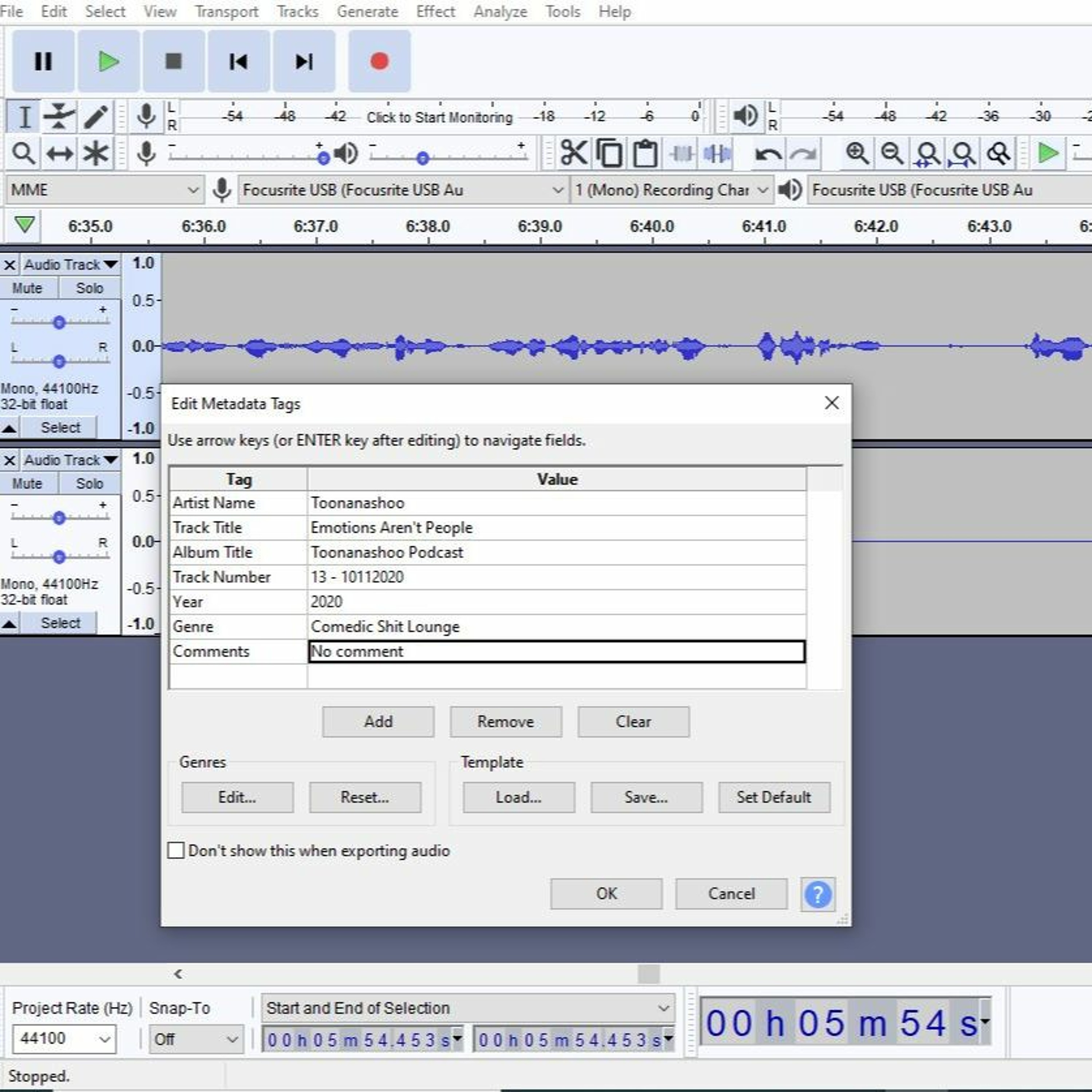Viewport: 1092px width, 1092px height.
Task: Click the Template Set Default button
Action: [x=774, y=798]
